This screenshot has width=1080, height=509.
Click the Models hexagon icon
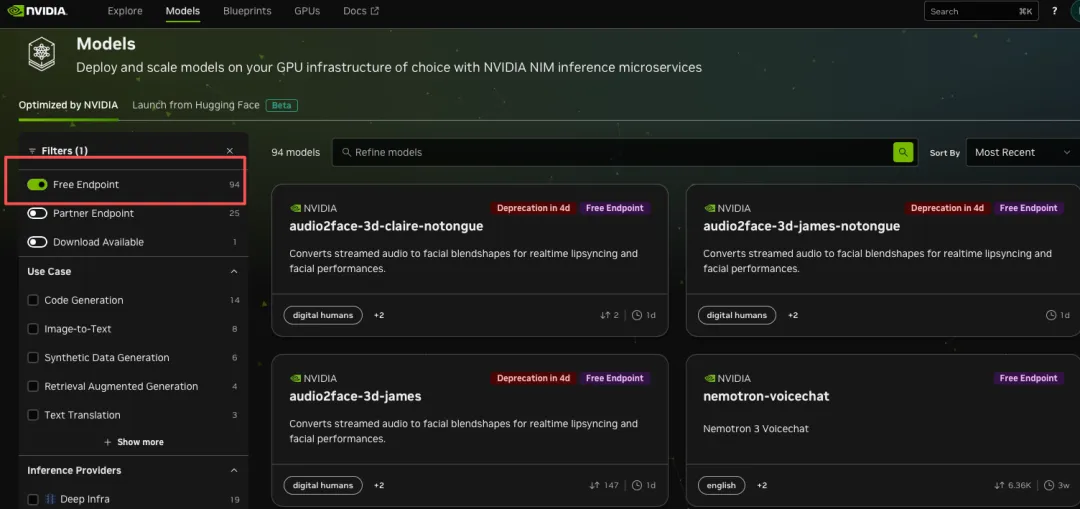click(x=42, y=54)
